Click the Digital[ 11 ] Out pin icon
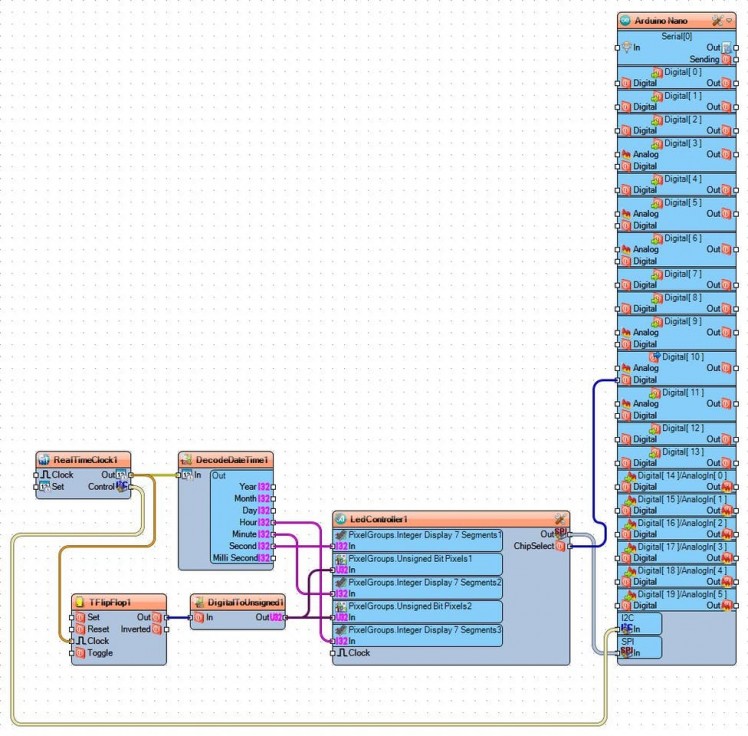 [727, 404]
